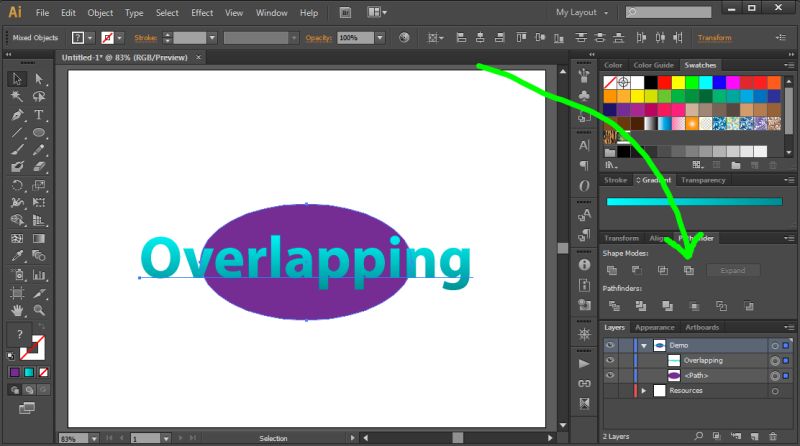Click the Trim pathfinder icon
The height and width of the screenshot is (446, 800).
click(x=641, y=306)
